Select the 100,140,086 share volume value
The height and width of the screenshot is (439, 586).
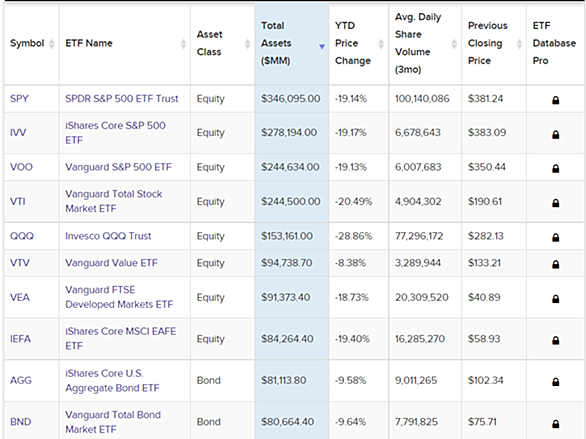(422, 99)
